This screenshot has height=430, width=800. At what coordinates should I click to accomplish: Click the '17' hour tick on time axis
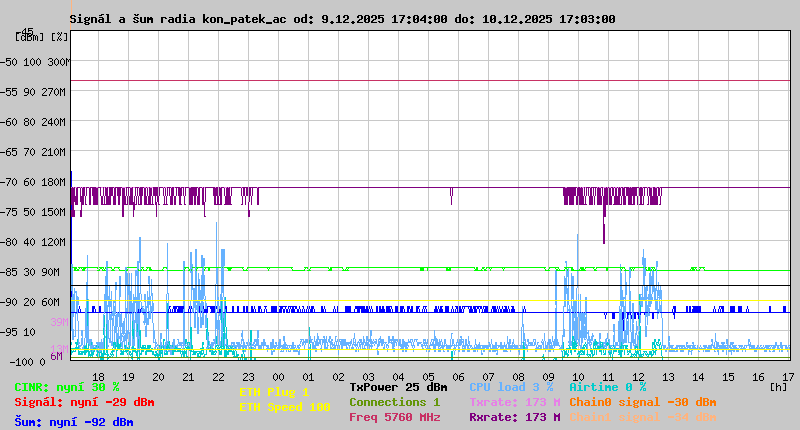click(x=788, y=377)
